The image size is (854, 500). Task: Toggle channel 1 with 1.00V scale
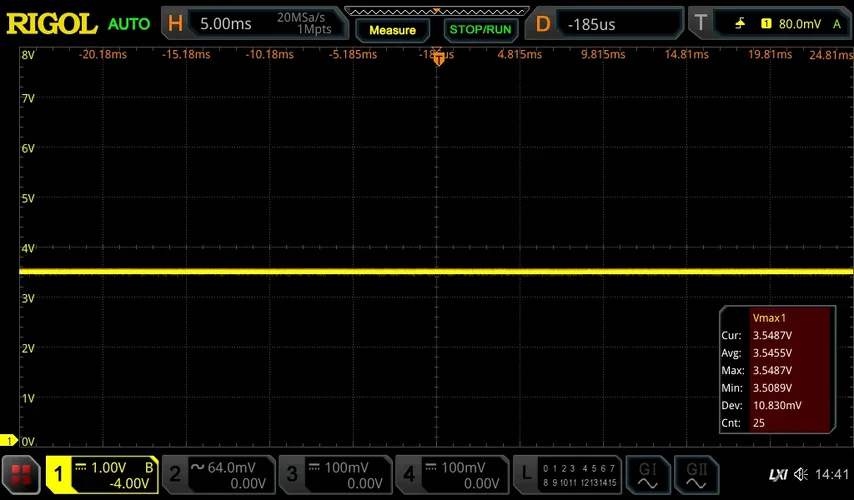102,475
